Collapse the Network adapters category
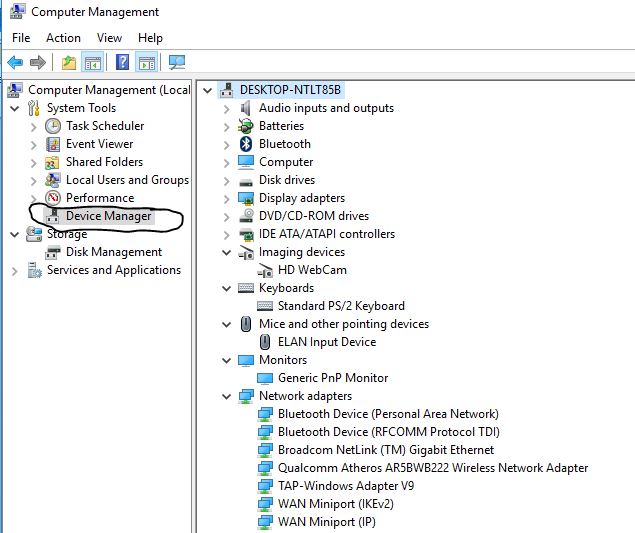 [x=227, y=397]
